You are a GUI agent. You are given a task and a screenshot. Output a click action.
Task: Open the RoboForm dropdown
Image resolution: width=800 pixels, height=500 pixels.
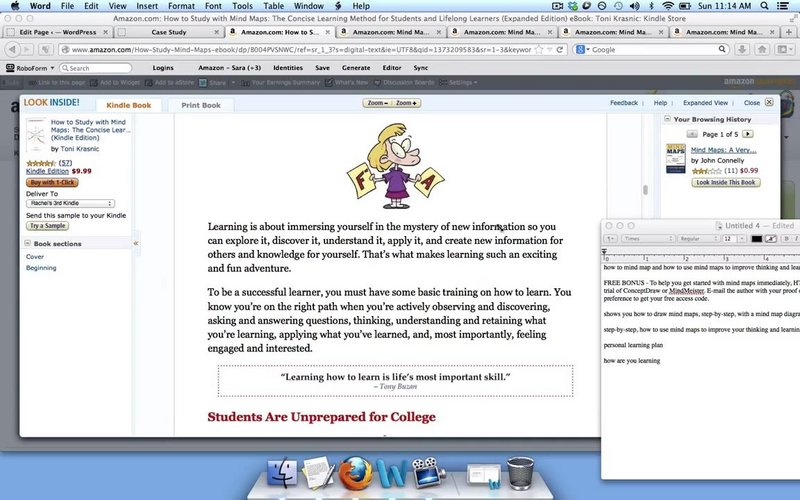pos(30,68)
